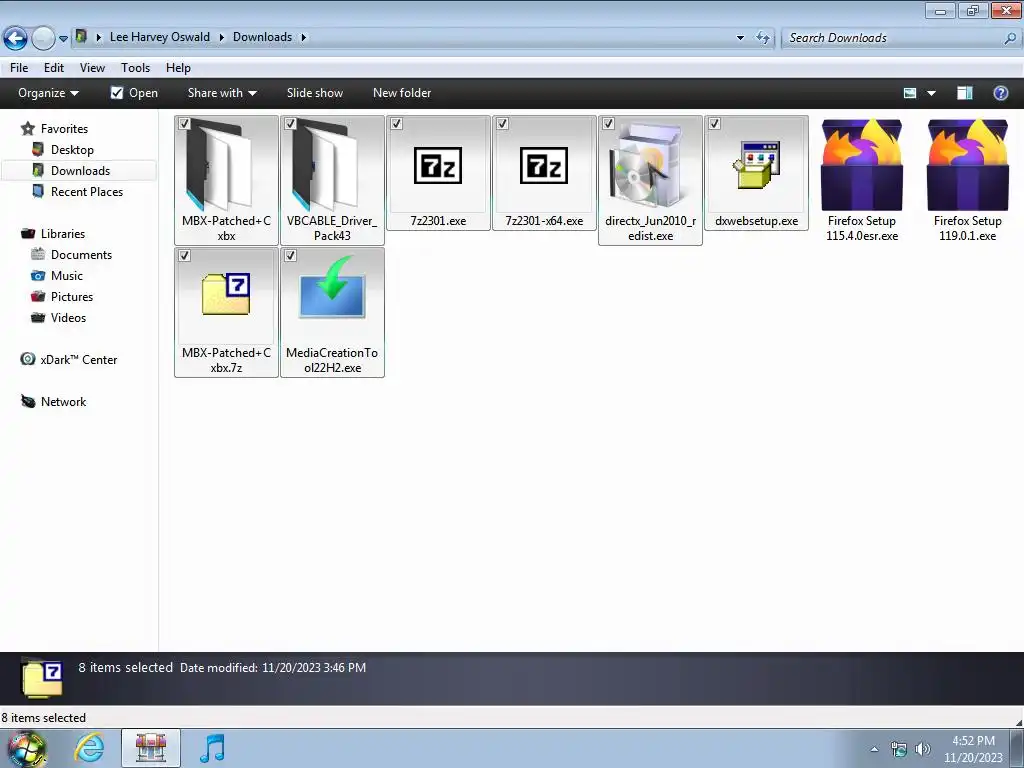1024x768 pixels.
Task: Click the Downloads breadcrumb segment
Action: coord(263,37)
